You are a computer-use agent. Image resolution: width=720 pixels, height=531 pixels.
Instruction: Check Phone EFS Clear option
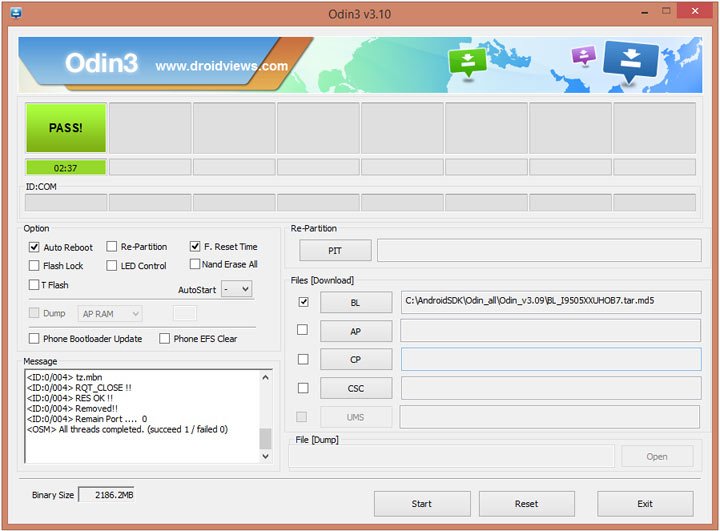click(x=164, y=339)
